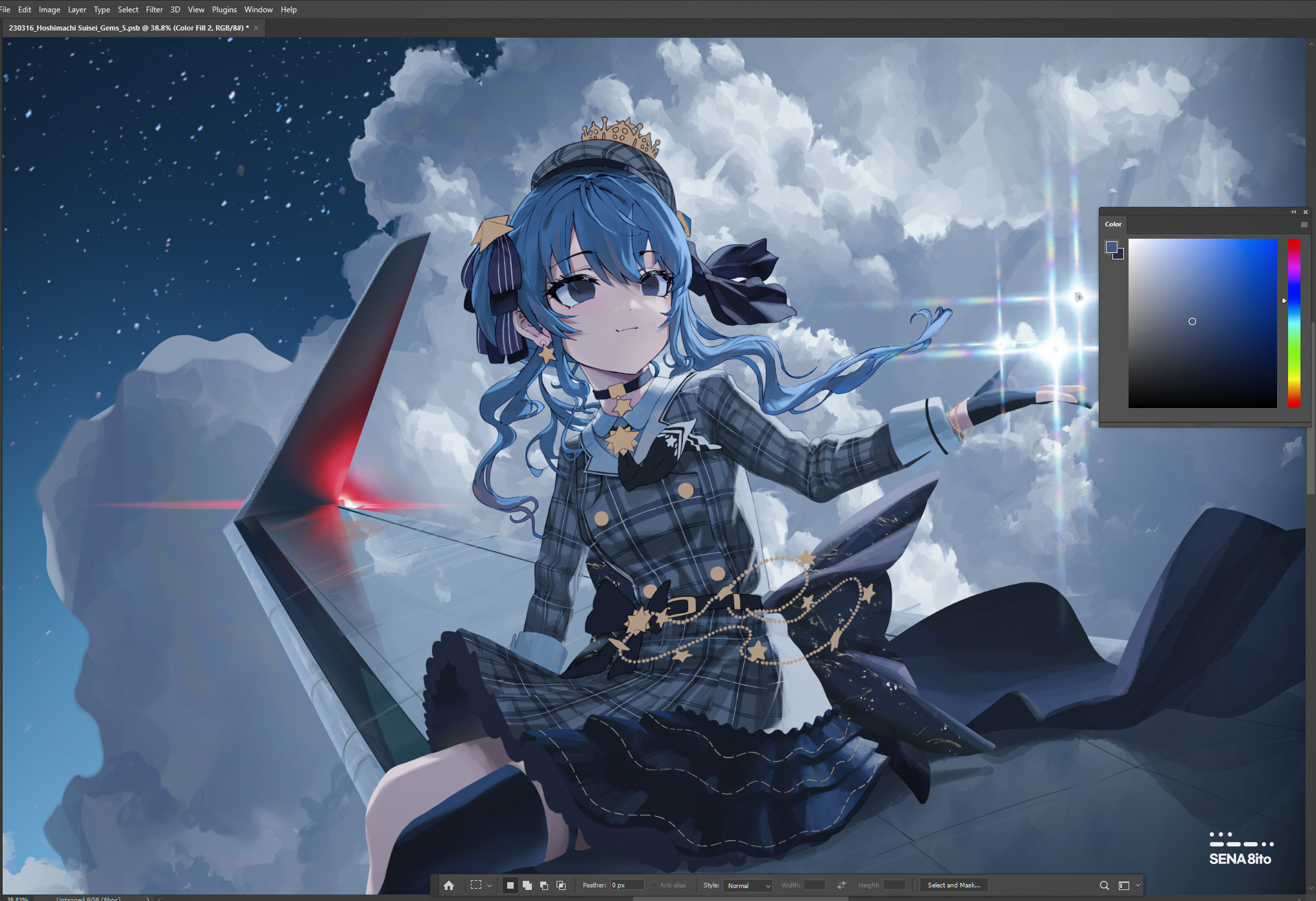Click the Select and Mask button
Viewport: 1316px width, 901px height.
click(953, 885)
